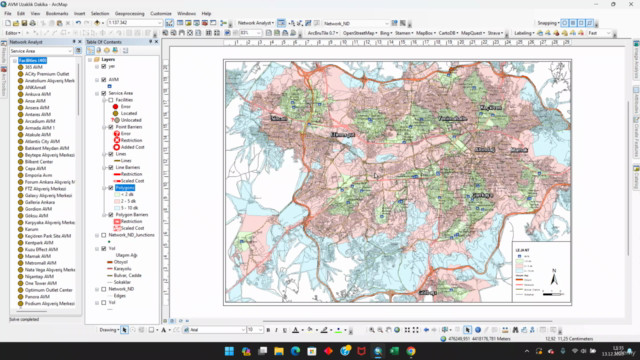This screenshot has height=360, width=640.
Task: Open the Fast labeling quality dropdown
Action: click(x=609, y=33)
